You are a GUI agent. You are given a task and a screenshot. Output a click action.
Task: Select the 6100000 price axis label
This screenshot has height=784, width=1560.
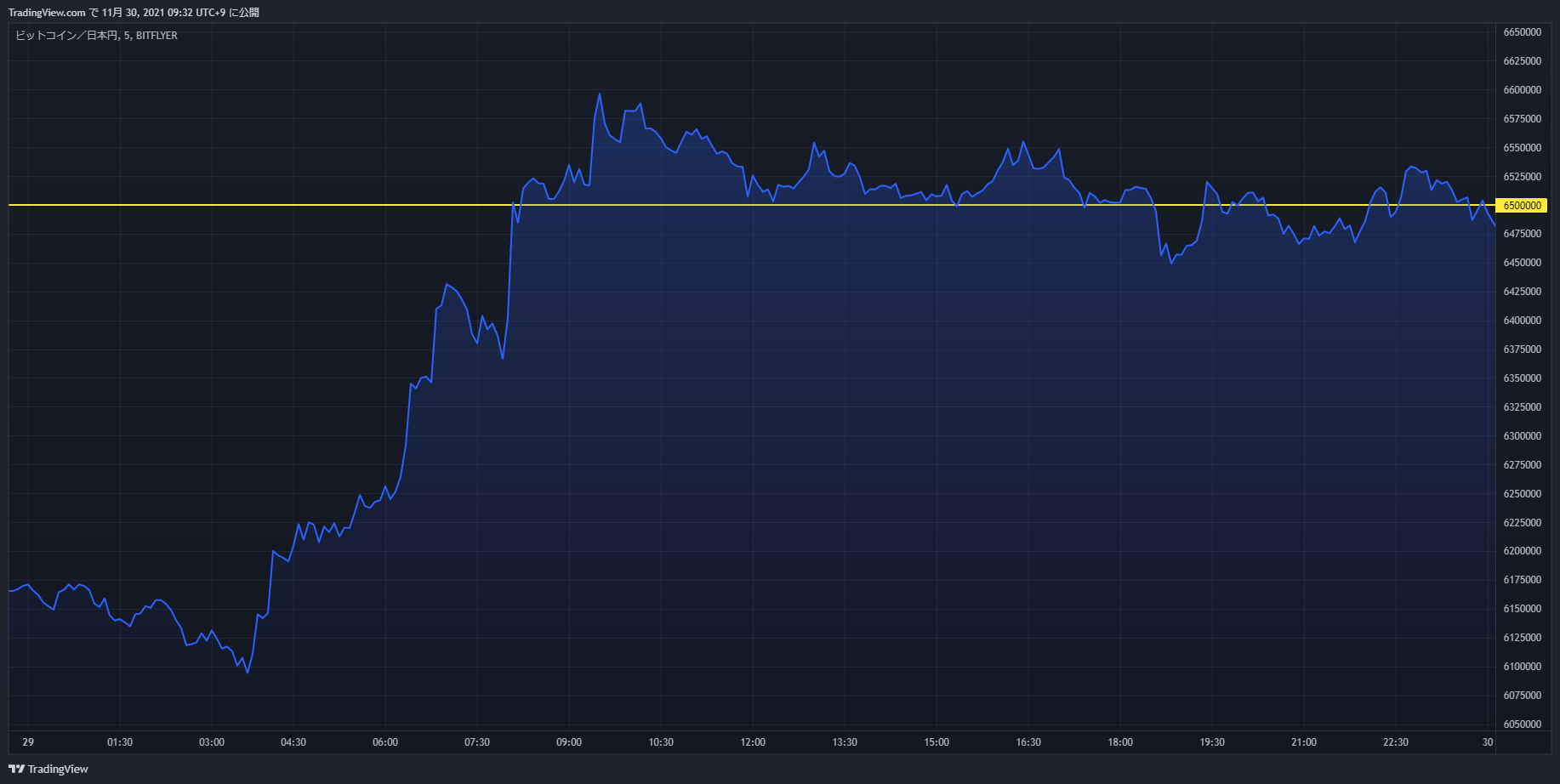click(1523, 667)
